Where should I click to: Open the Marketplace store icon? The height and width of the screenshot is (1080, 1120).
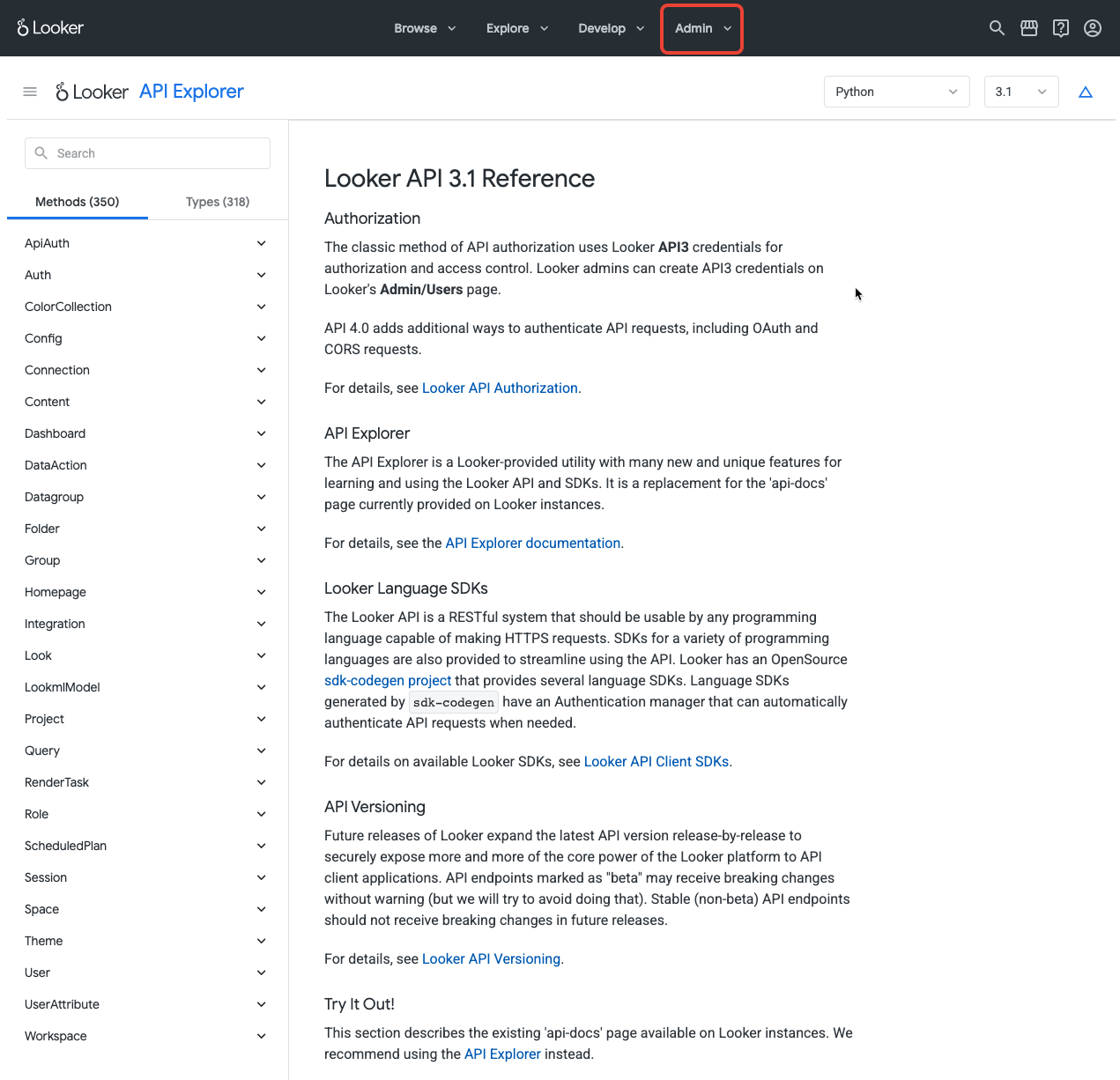(1028, 28)
